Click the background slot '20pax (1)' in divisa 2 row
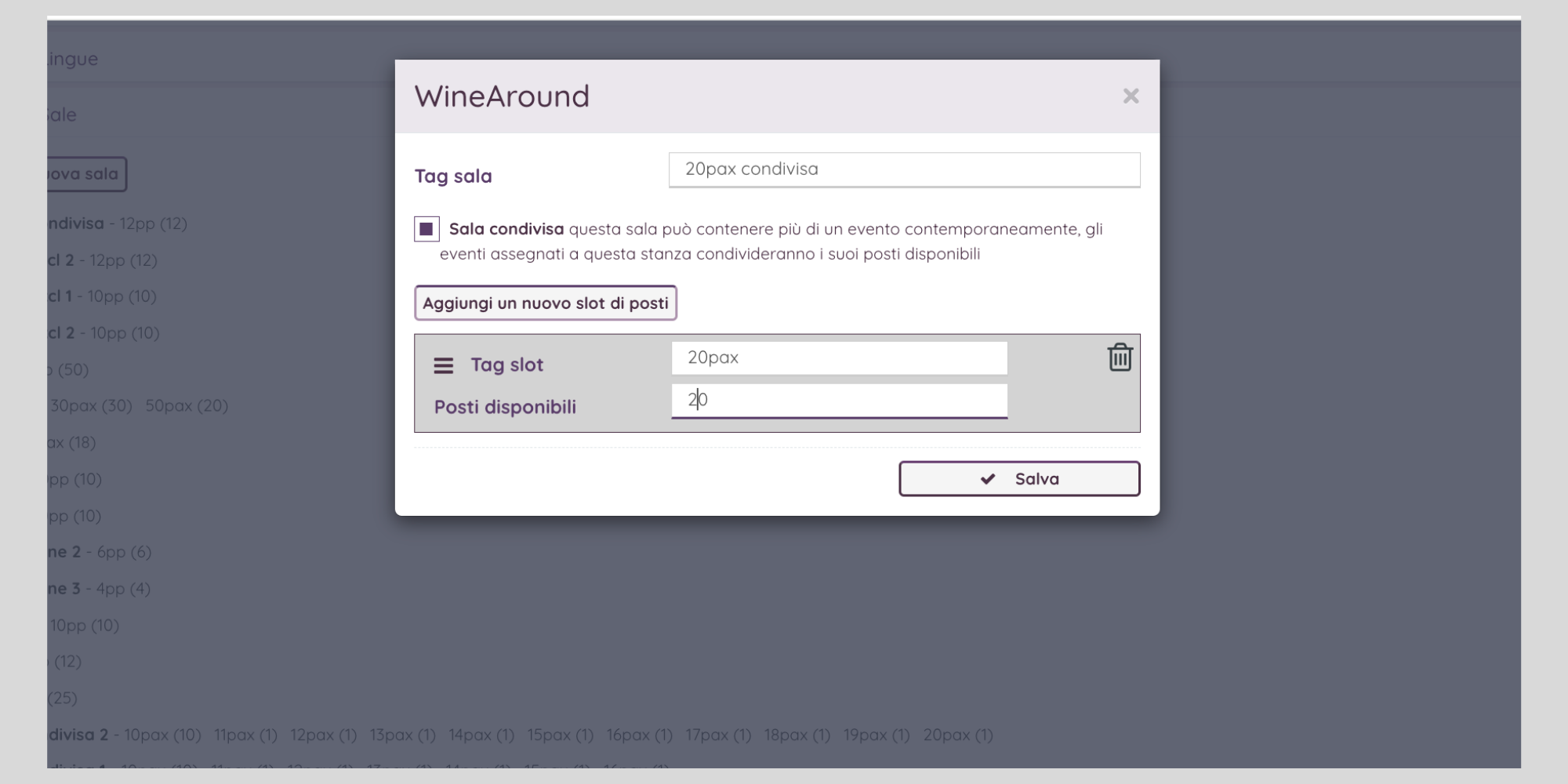Viewport: 1568px width, 784px height. 958,735
